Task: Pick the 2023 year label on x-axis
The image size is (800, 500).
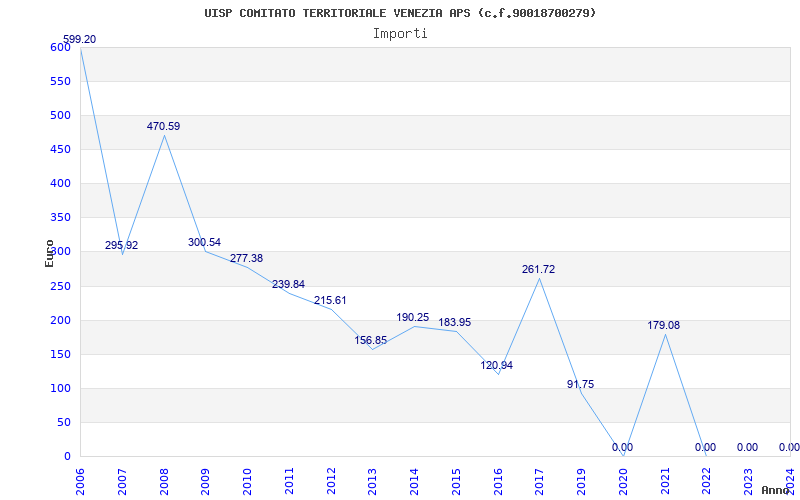Action: point(748,481)
